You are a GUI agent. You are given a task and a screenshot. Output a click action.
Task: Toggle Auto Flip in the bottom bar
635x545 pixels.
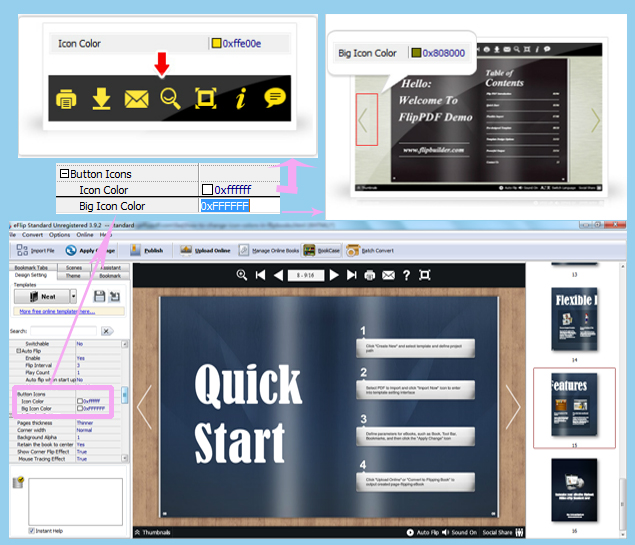pos(422,532)
